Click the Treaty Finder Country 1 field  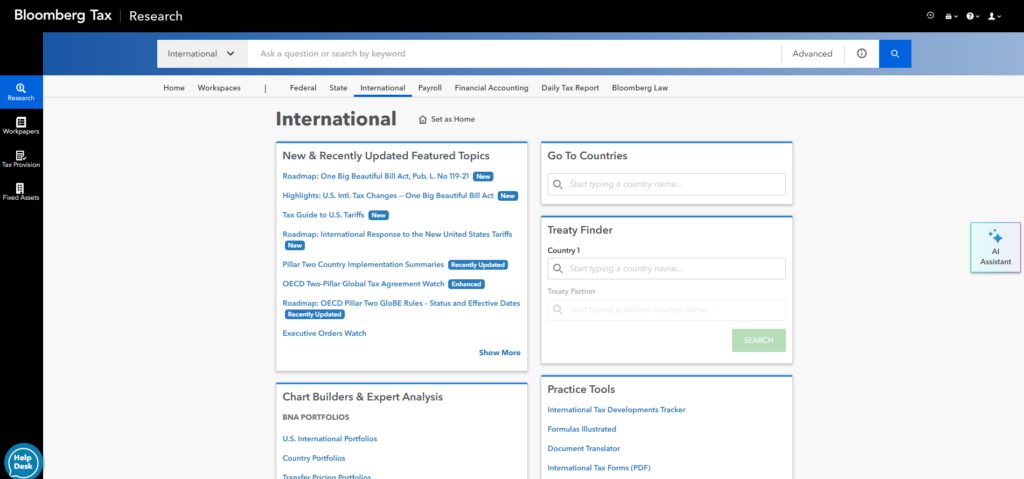coord(667,269)
